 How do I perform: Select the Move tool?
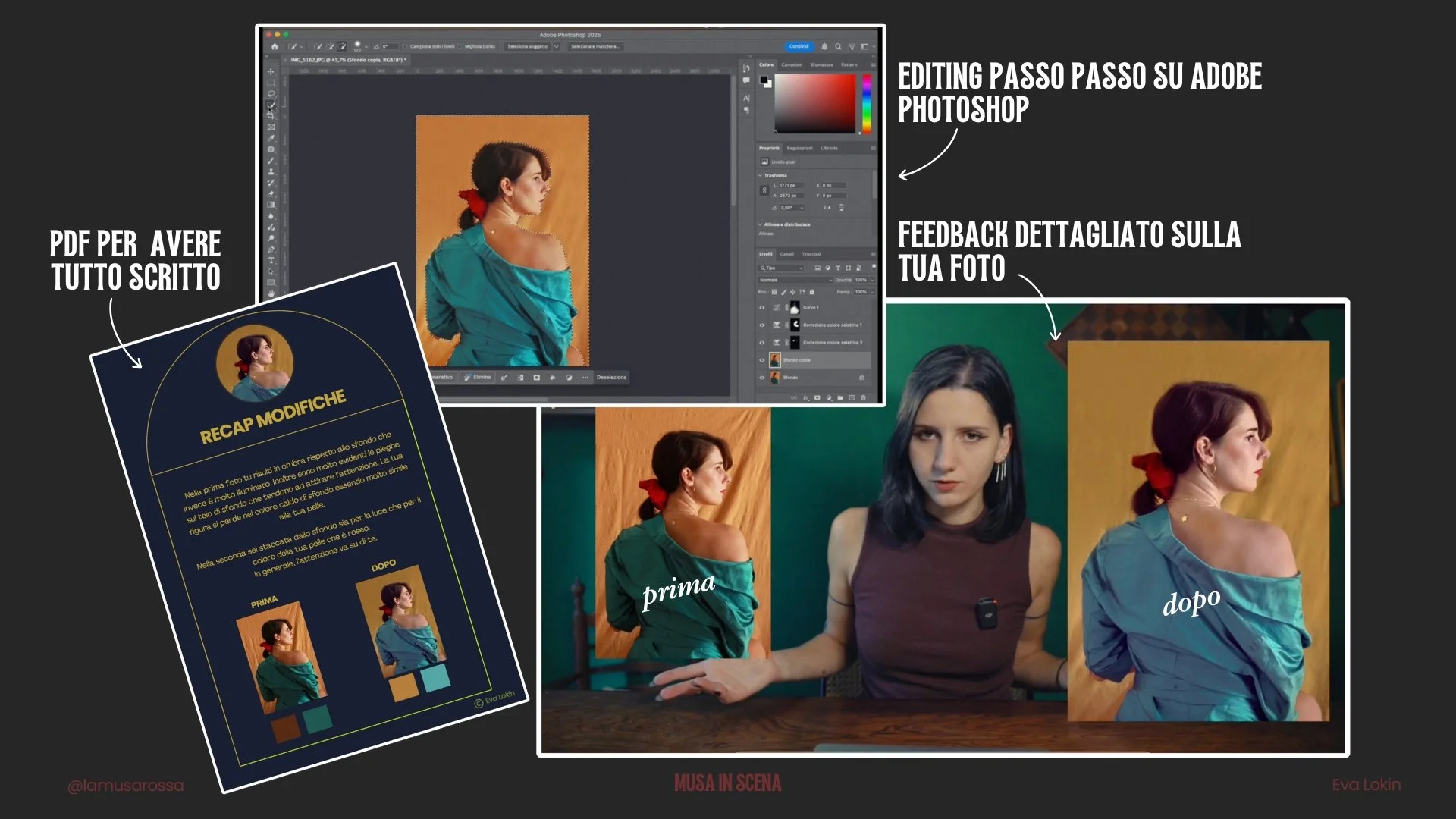[x=271, y=72]
